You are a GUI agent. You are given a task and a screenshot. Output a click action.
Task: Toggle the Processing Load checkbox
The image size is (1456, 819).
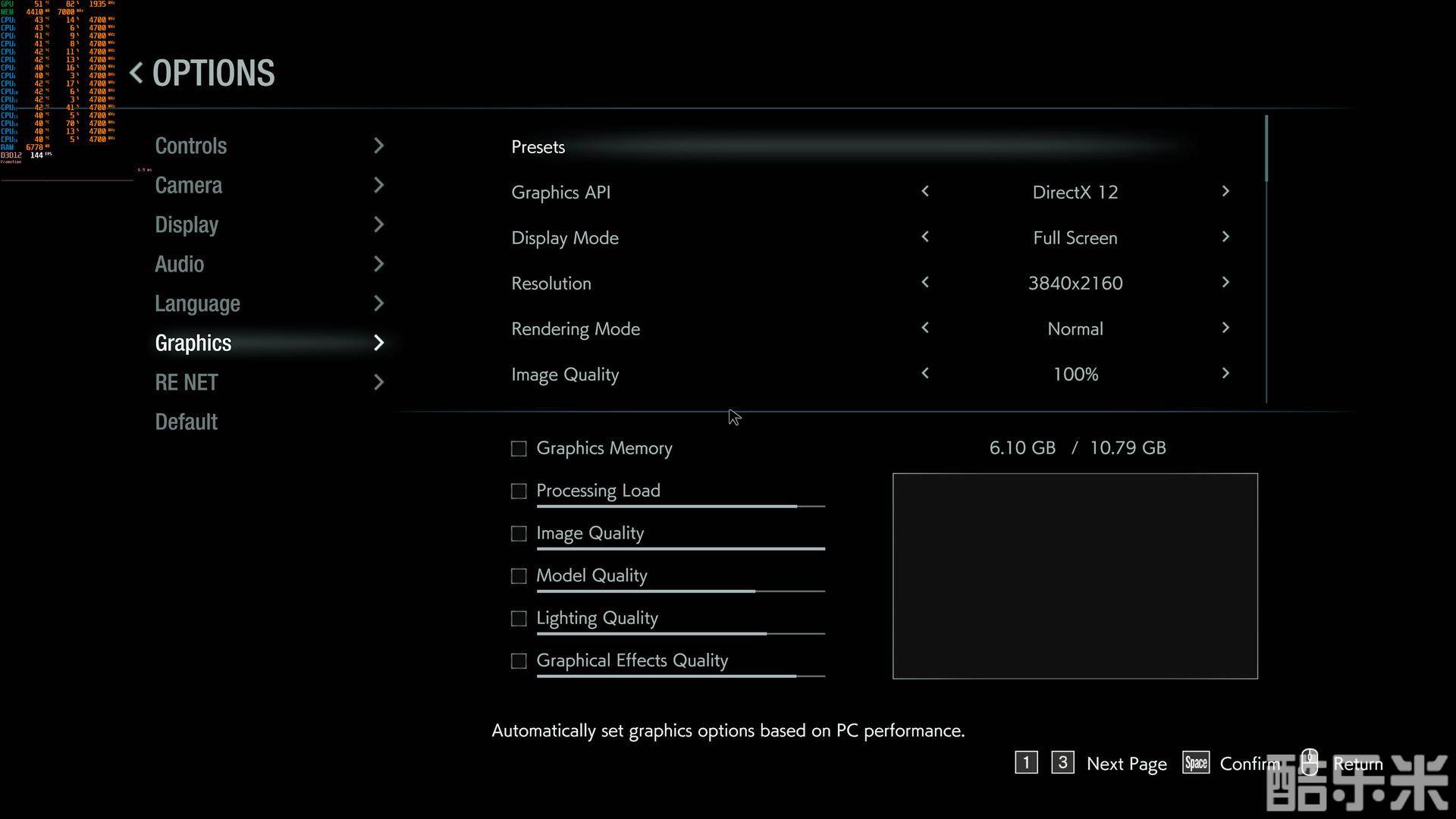coord(519,491)
